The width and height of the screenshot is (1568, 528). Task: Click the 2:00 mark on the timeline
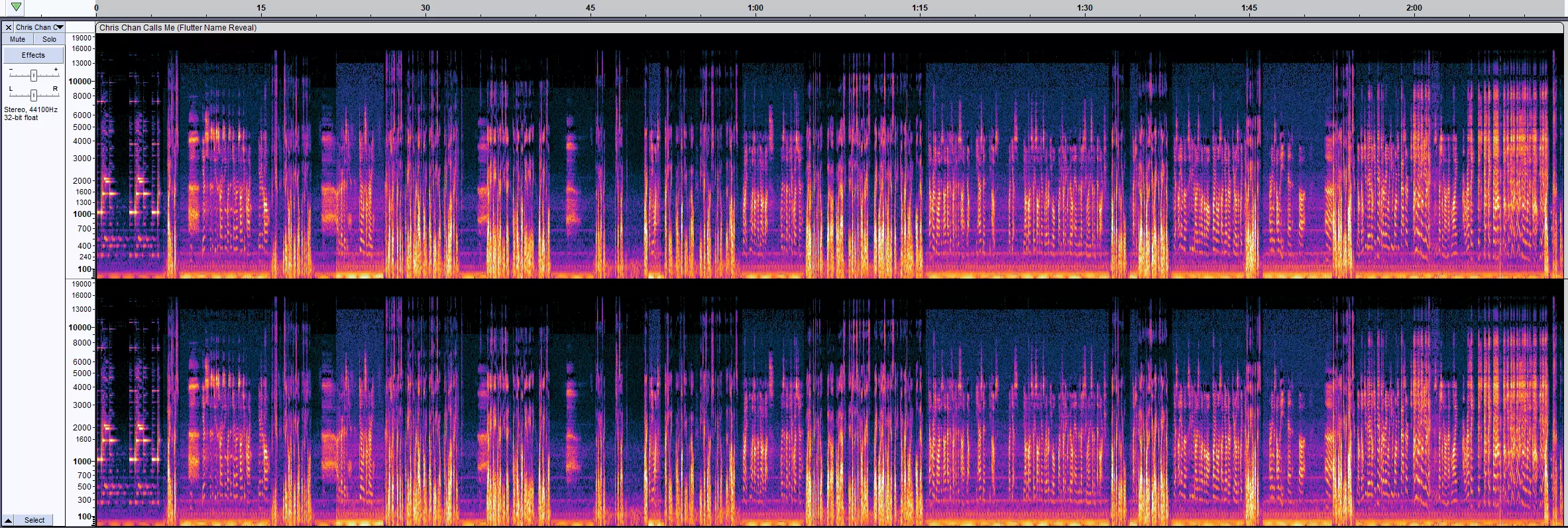pyautogui.click(x=1414, y=8)
